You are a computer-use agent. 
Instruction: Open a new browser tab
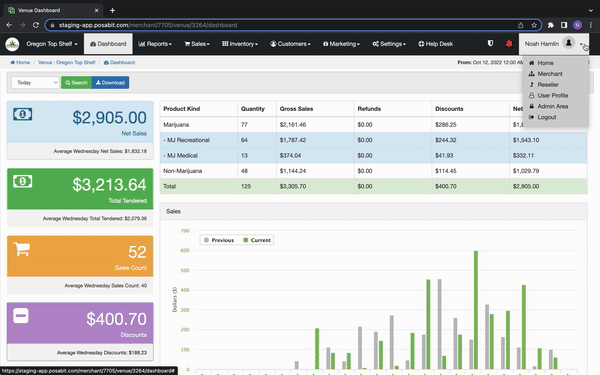(x=112, y=10)
